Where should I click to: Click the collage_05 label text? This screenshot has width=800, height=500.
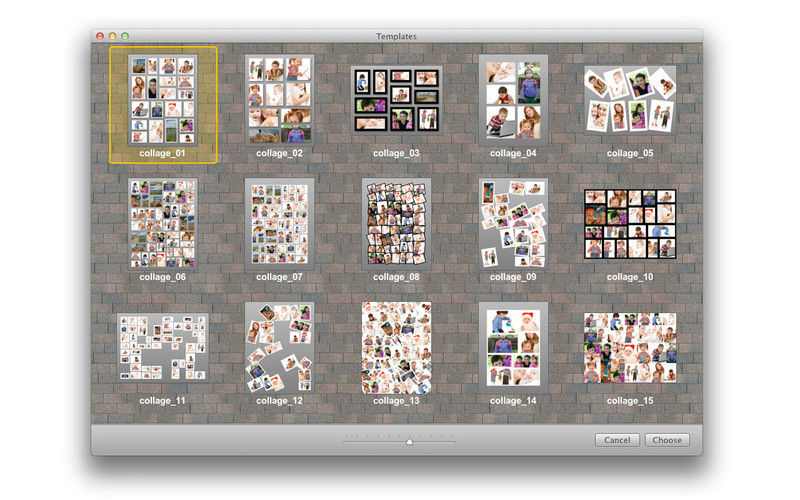[630, 153]
